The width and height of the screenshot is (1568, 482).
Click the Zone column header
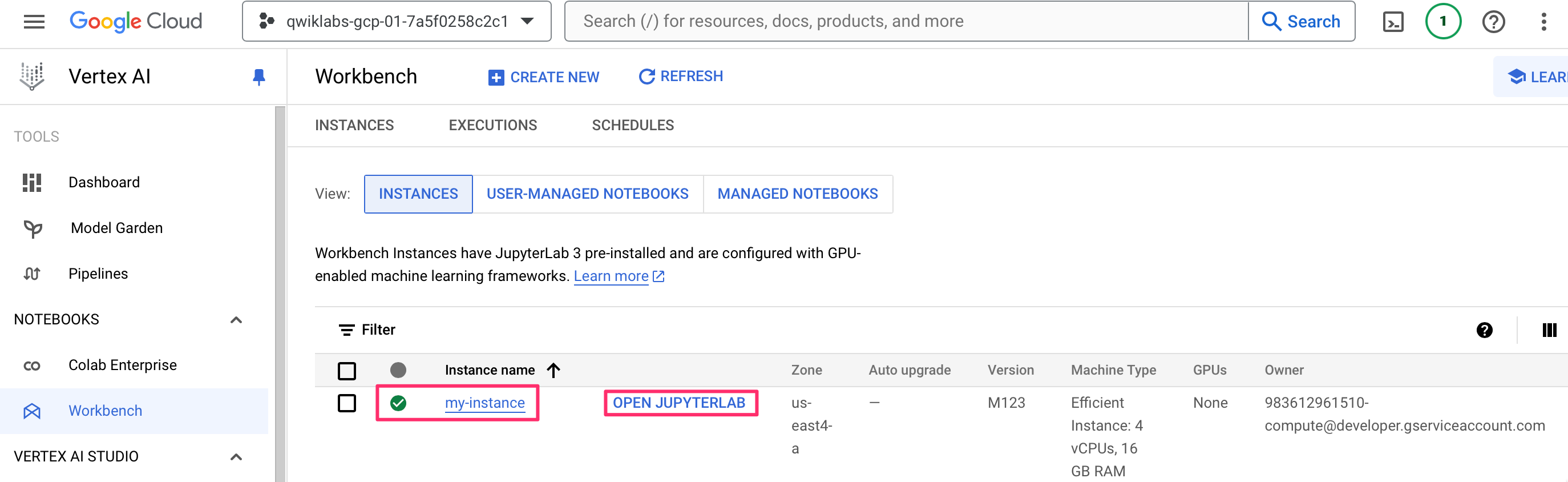[x=806, y=370]
